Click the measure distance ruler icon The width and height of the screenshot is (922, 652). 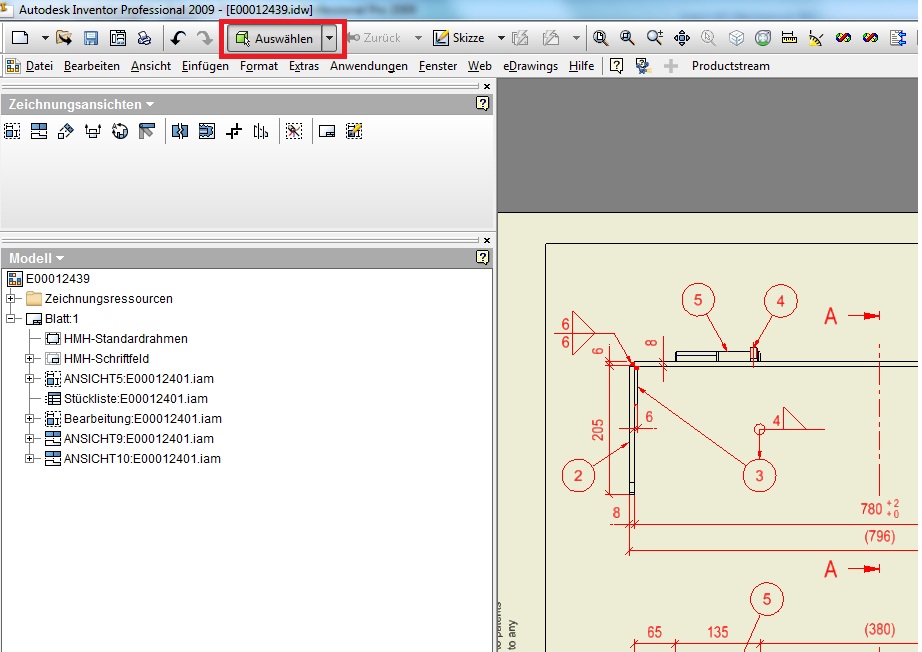coord(789,38)
